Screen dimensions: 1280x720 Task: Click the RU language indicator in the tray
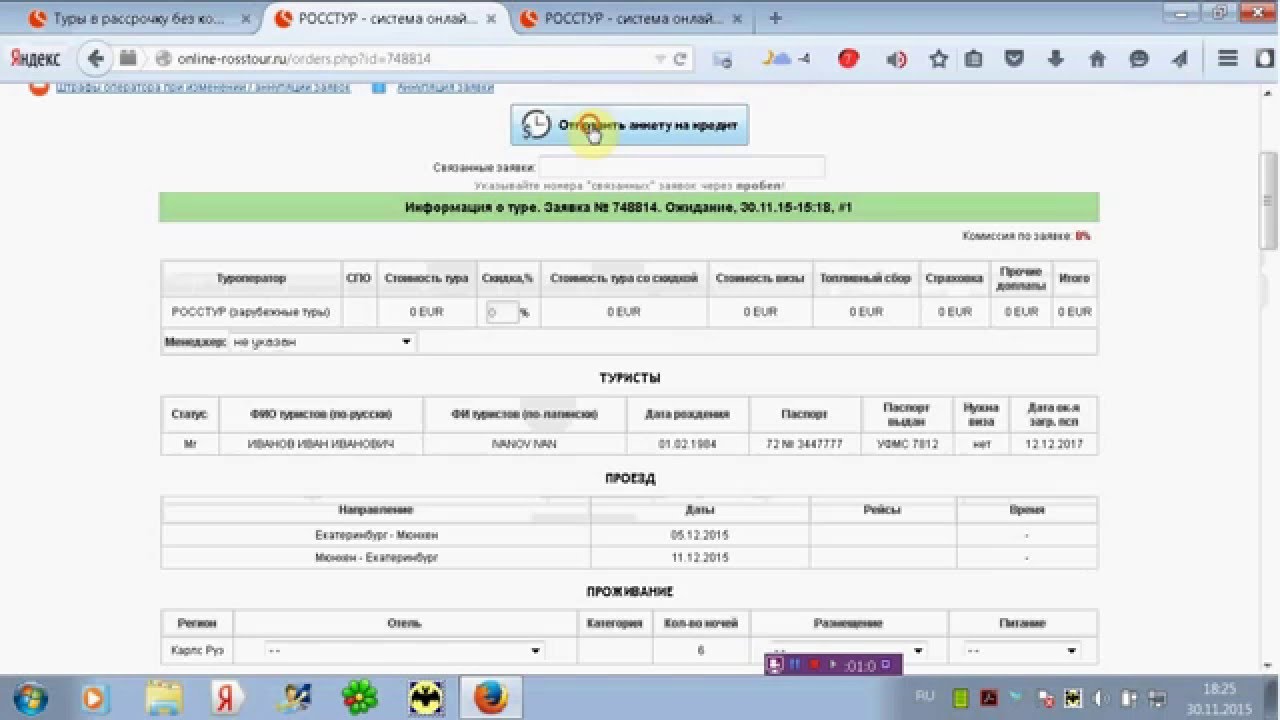[x=925, y=696]
